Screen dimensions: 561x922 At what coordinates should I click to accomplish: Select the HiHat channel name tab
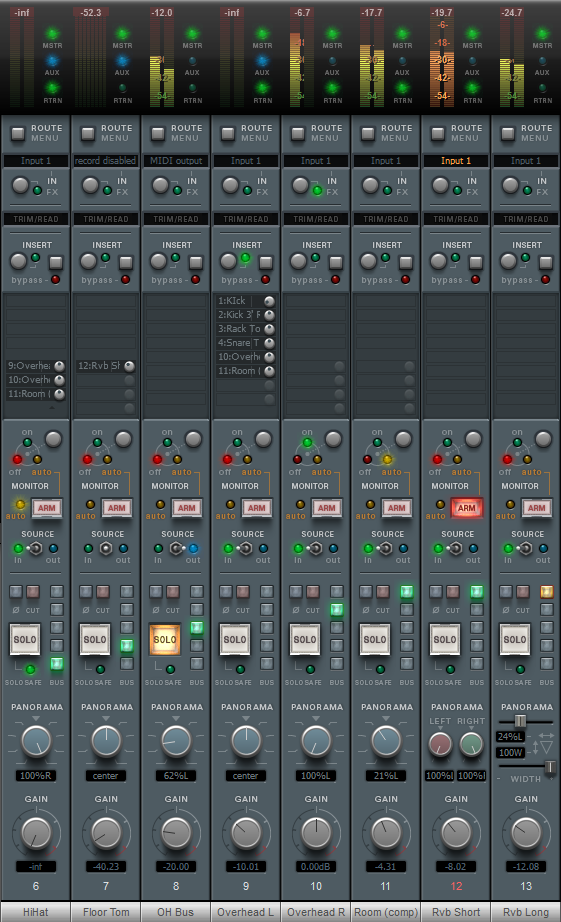[x=35, y=912]
